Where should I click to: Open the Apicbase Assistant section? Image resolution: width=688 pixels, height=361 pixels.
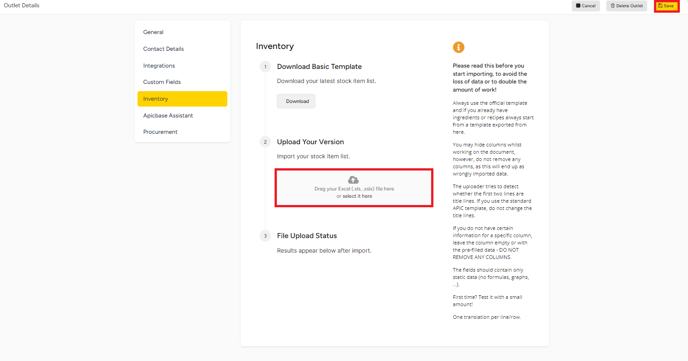point(168,115)
